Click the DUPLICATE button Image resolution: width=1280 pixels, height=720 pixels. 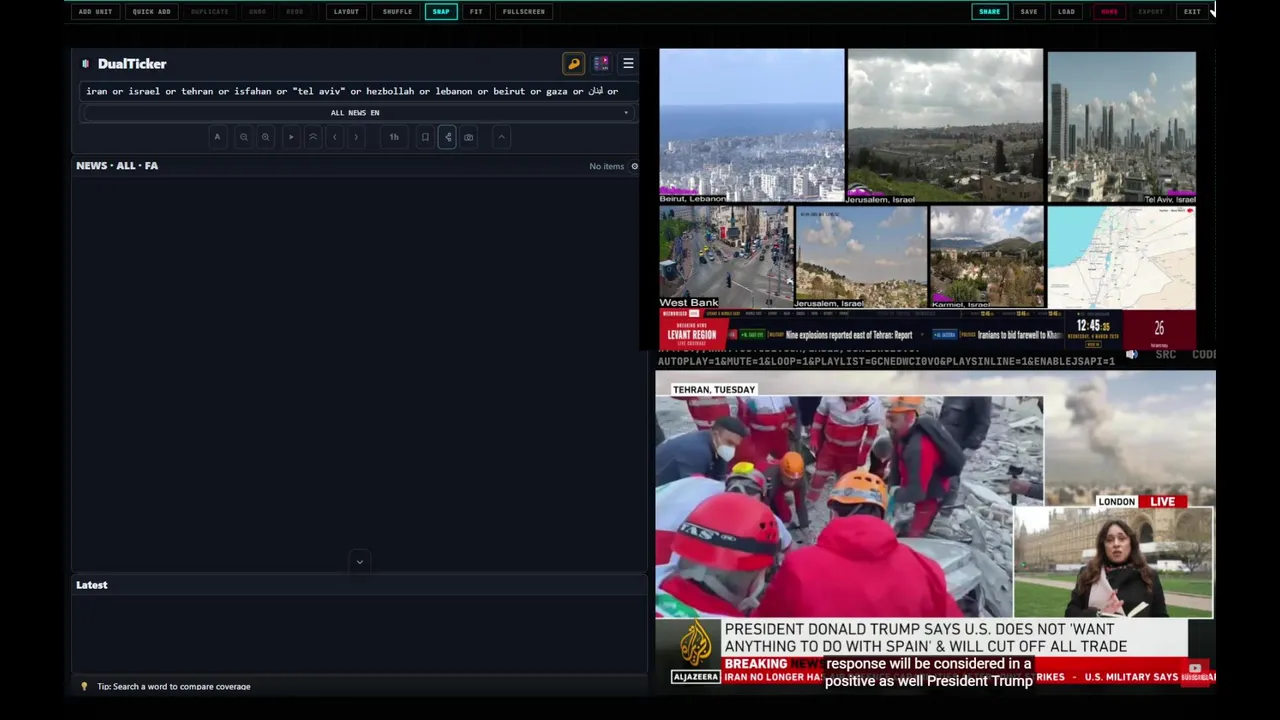pos(210,12)
